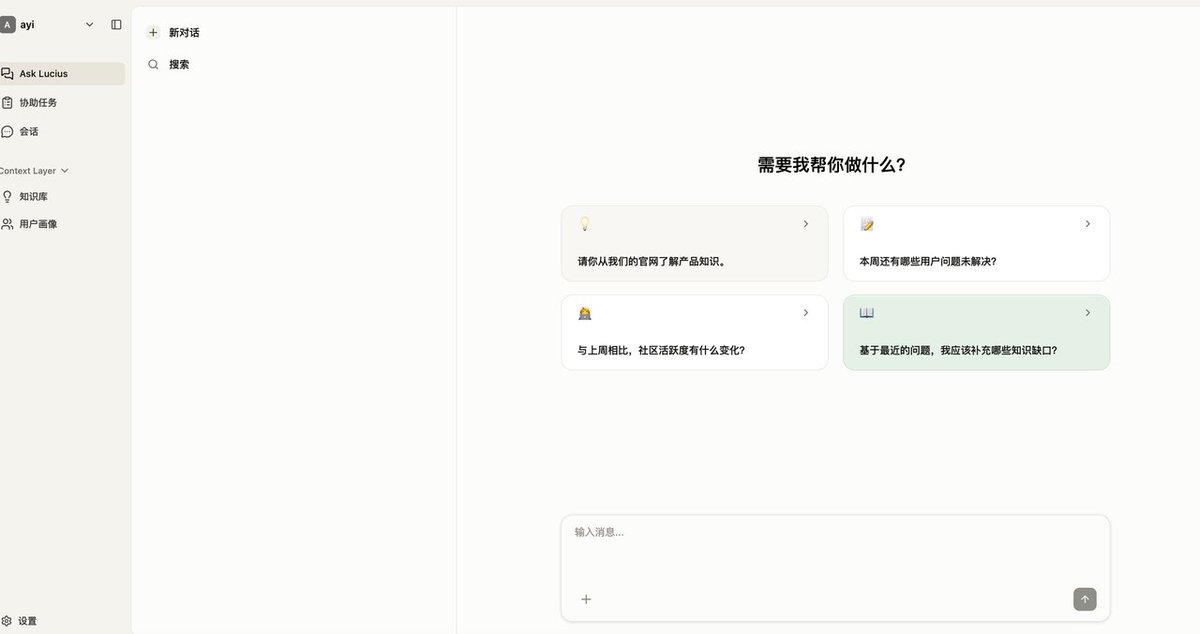
Task: Click the person emoji on the 社区活跃度 card
Action: (x=585, y=313)
